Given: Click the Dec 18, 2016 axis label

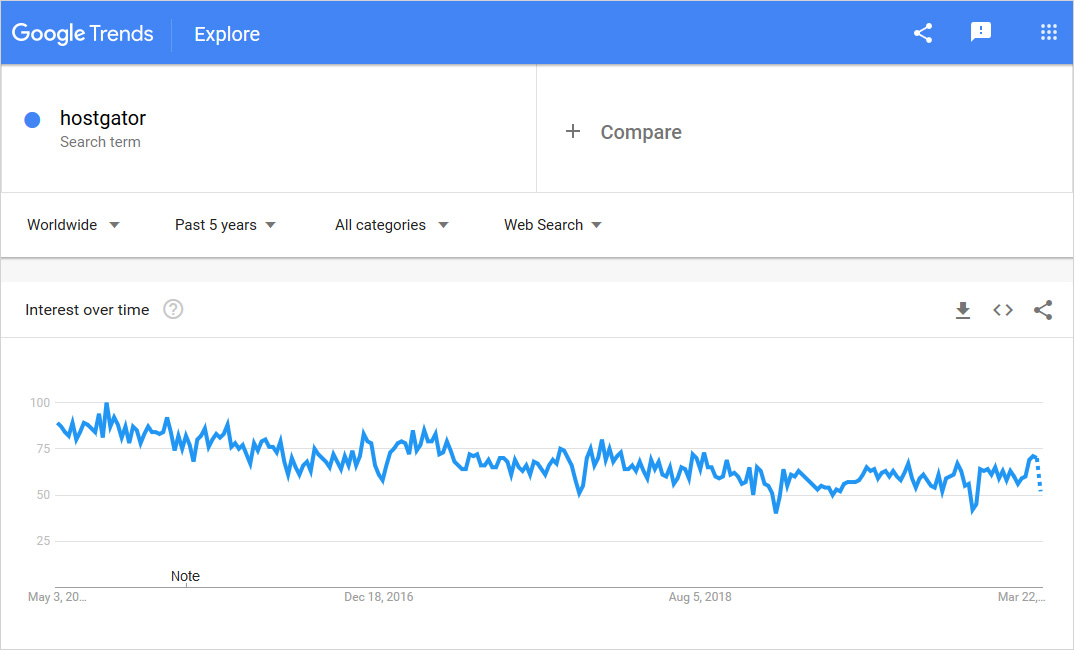Looking at the screenshot, I should pos(378,597).
